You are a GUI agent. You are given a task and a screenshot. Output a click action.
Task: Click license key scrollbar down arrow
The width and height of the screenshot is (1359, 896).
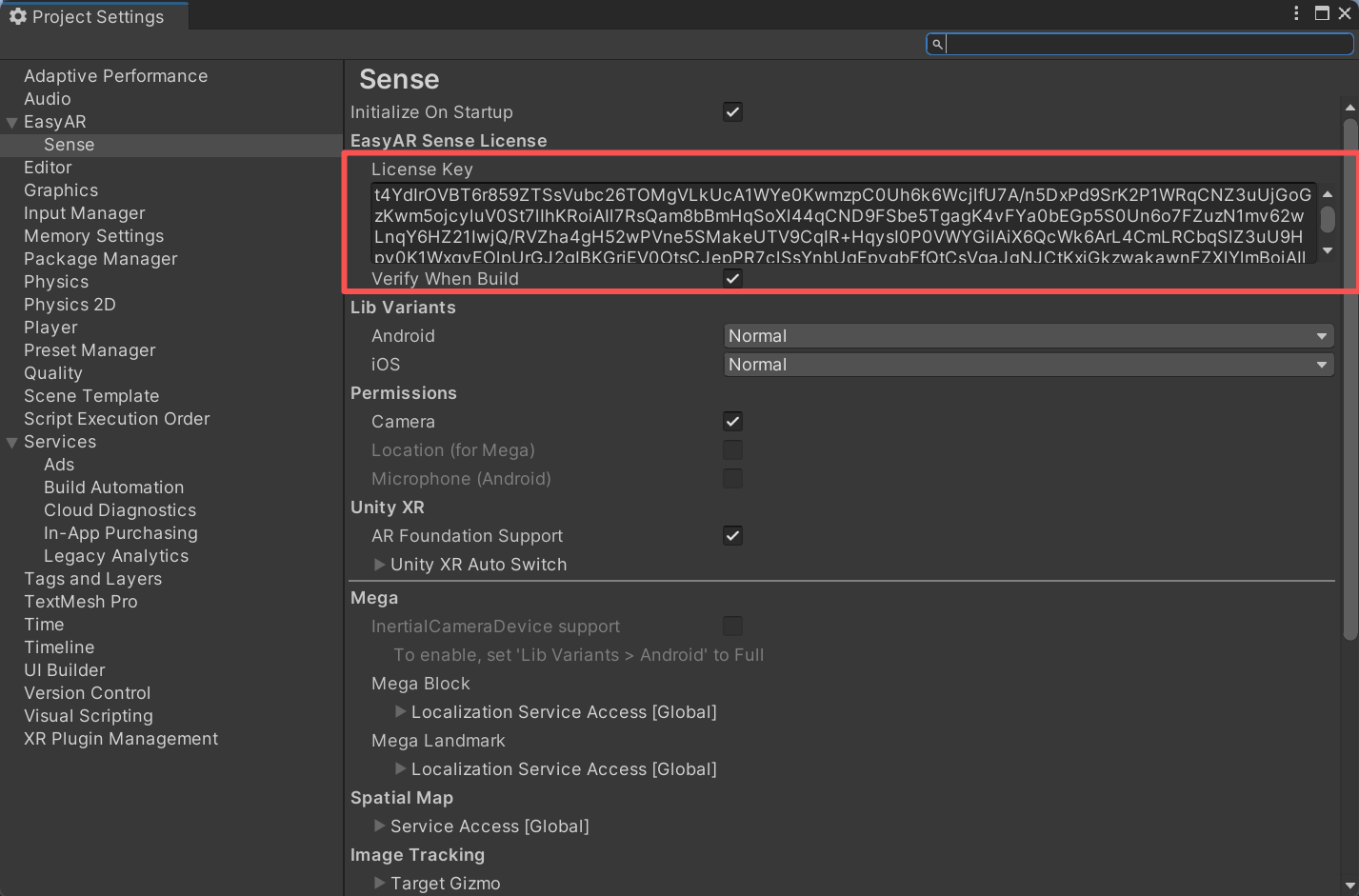point(1328,251)
